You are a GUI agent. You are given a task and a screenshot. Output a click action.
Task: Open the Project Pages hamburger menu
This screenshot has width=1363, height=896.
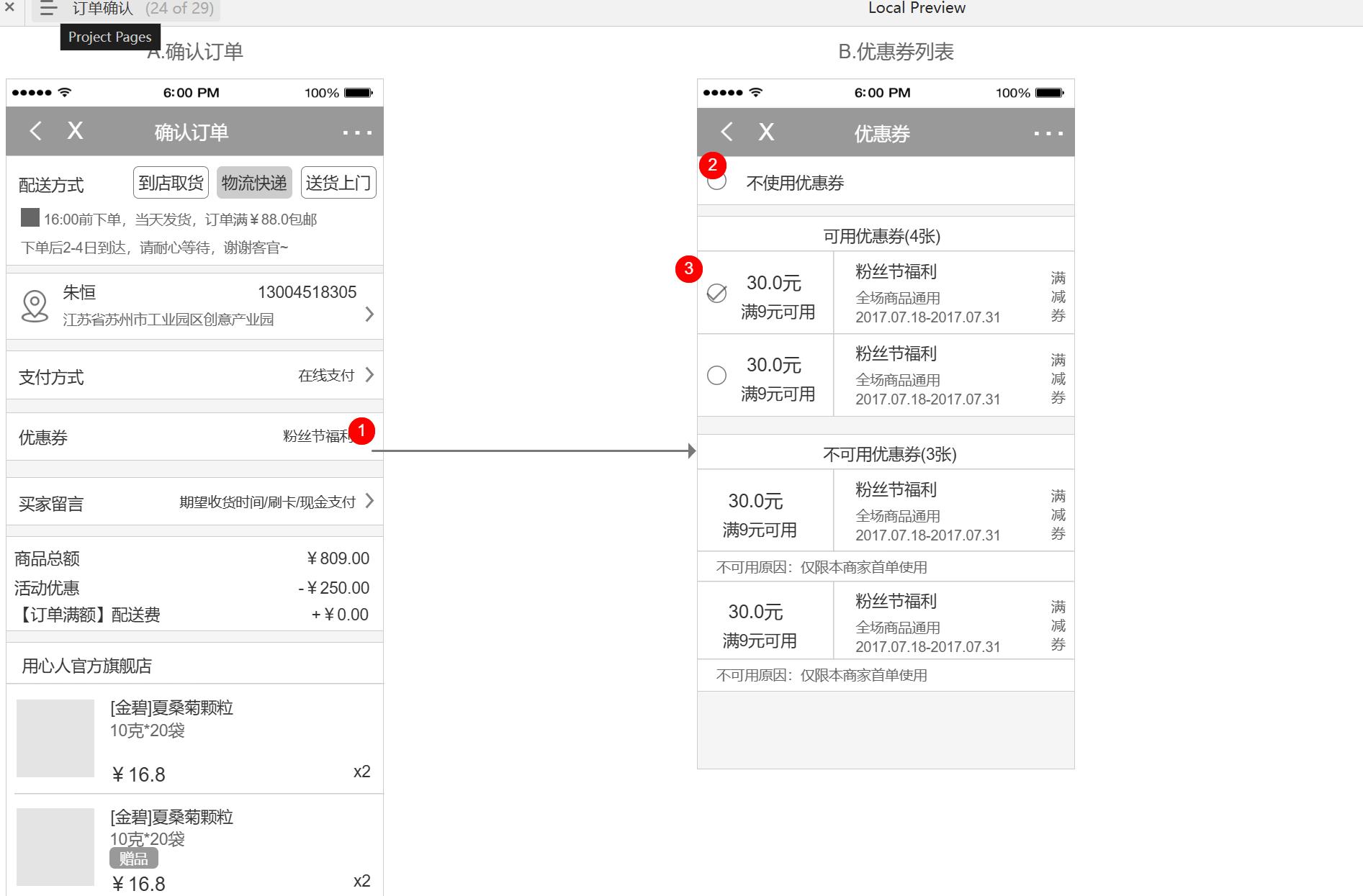point(48,9)
